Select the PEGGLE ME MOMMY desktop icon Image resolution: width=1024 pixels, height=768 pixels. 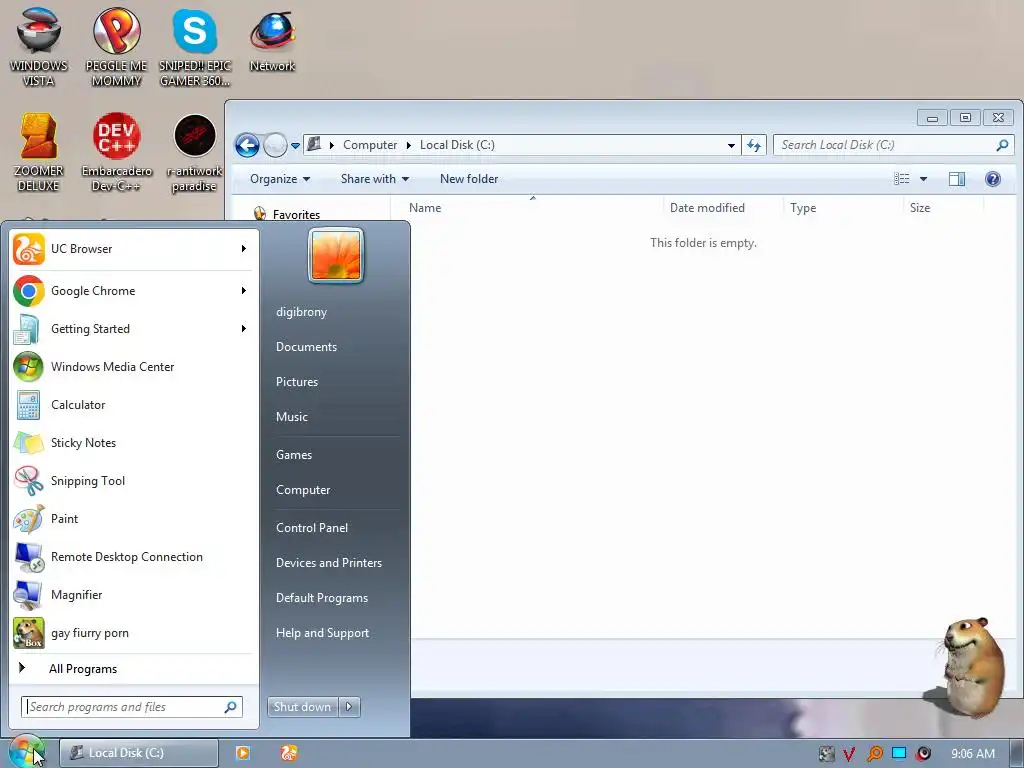pos(116,47)
